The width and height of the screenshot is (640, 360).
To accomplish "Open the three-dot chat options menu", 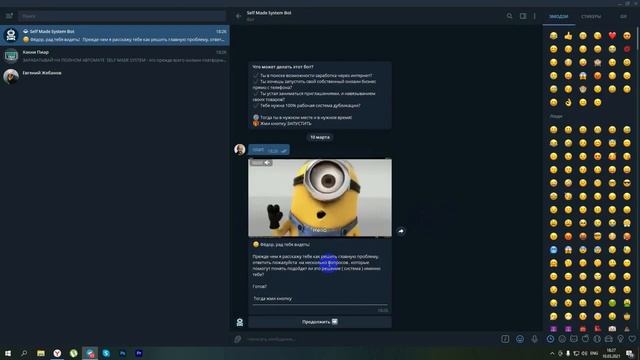I will [x=534, y=16].
